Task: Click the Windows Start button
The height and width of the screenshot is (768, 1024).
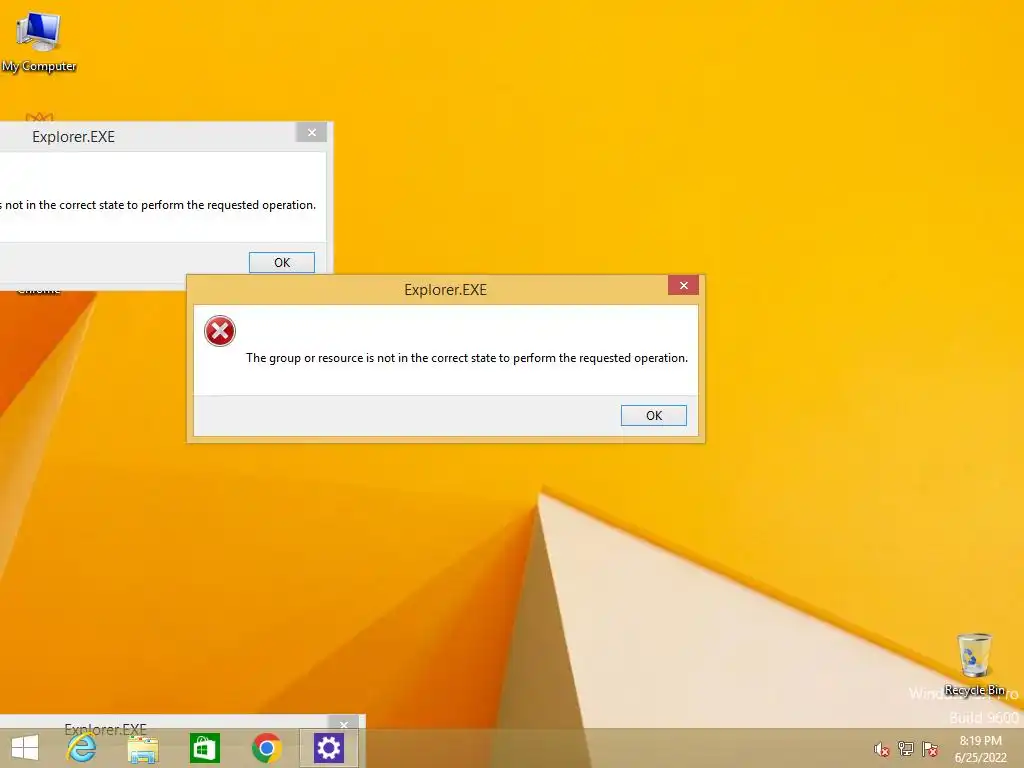Action: (25, 748)
